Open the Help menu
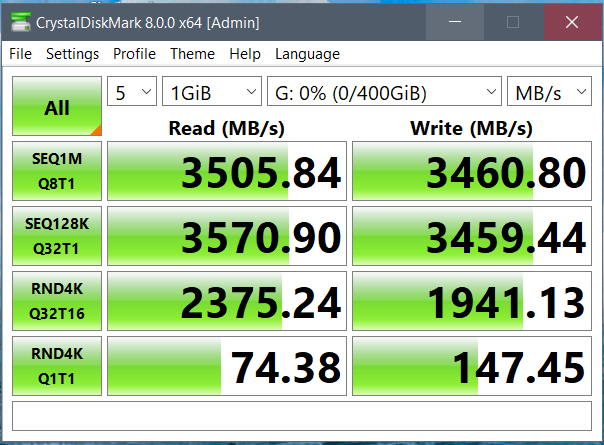 (x=245, y=54)
